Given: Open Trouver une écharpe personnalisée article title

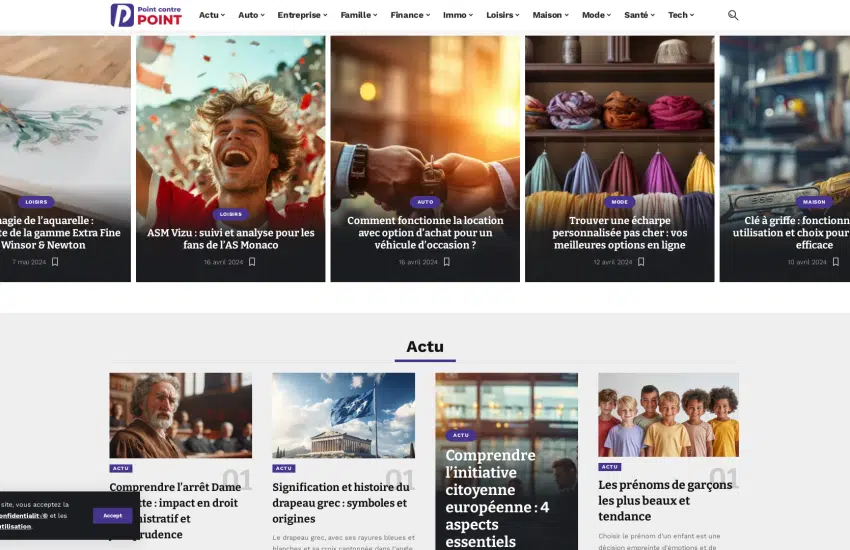Looking at the screenshot, I should (620, 232).
